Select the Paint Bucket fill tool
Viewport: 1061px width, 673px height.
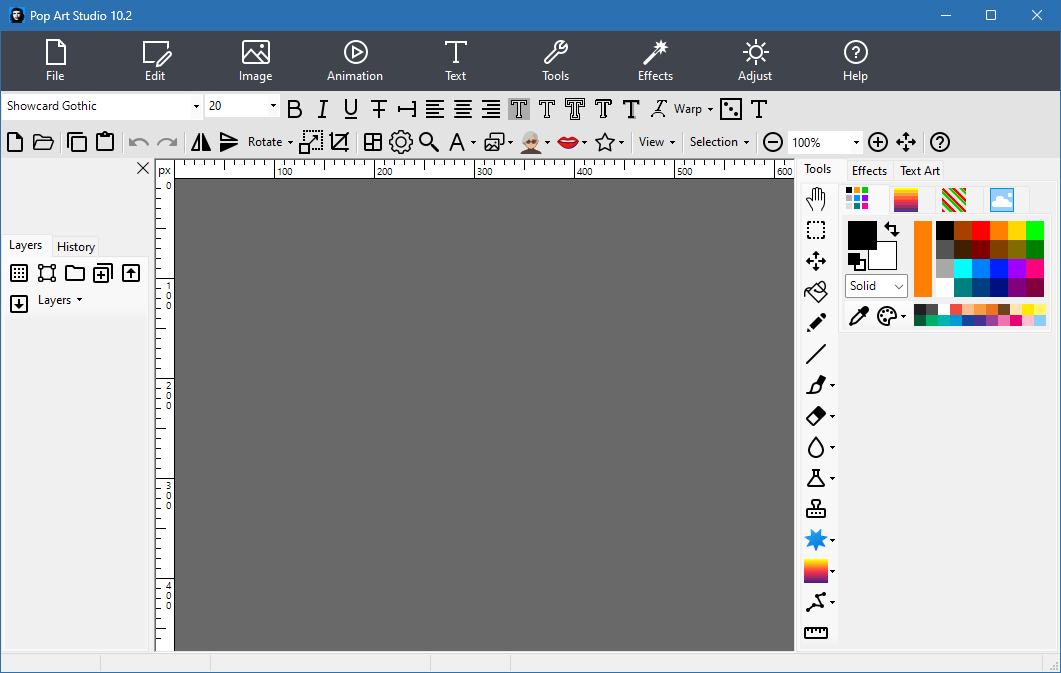(816, 292)
